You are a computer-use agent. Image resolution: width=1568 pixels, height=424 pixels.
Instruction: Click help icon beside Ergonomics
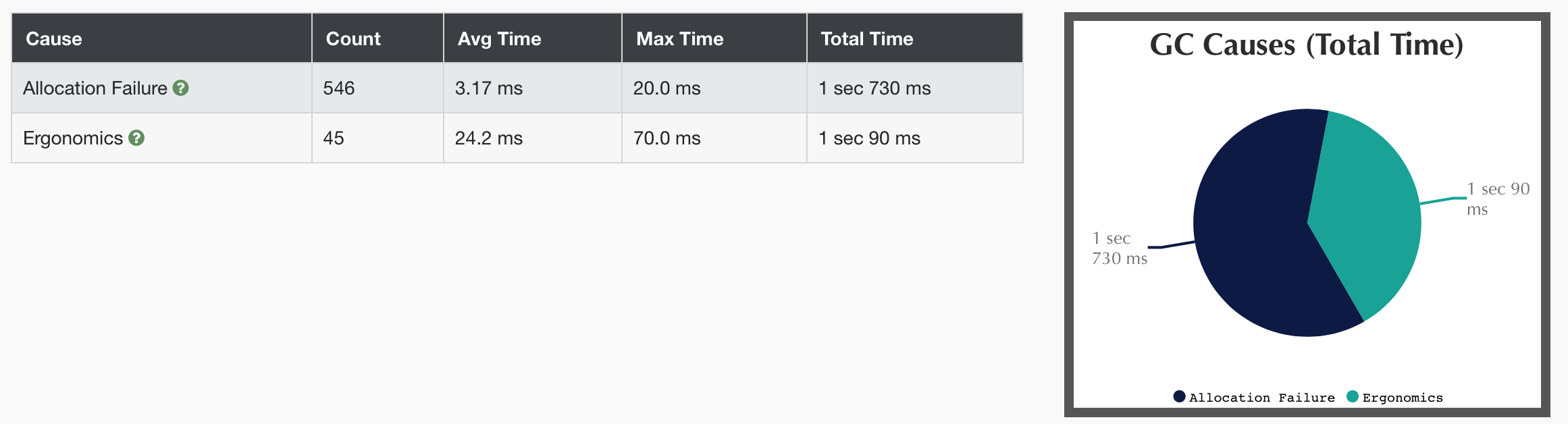136,138
